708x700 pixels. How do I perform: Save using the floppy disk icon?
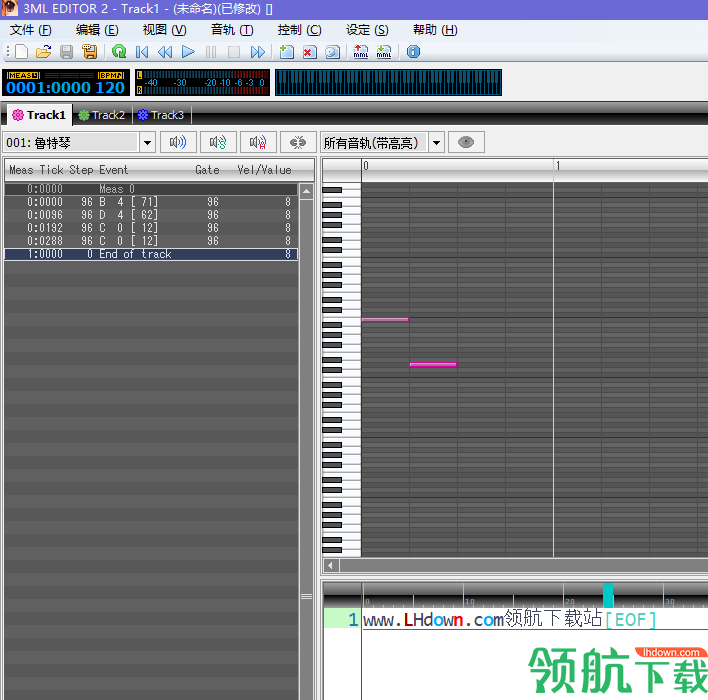point(66,52)
